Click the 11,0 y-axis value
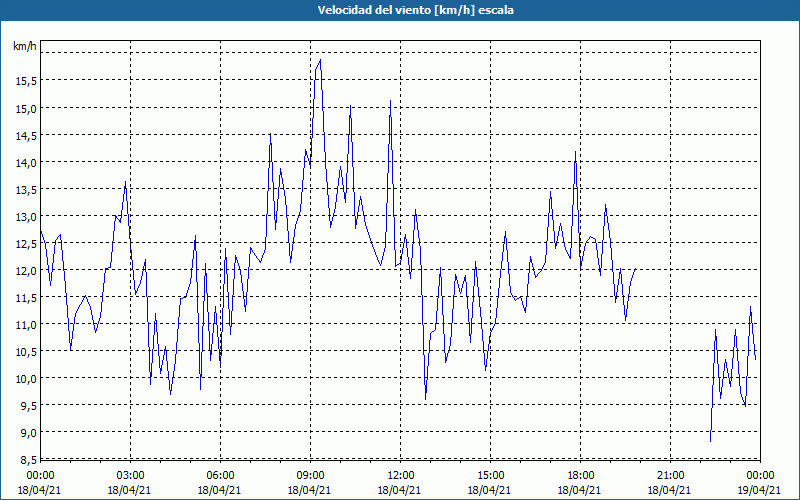 coord(24,325)
